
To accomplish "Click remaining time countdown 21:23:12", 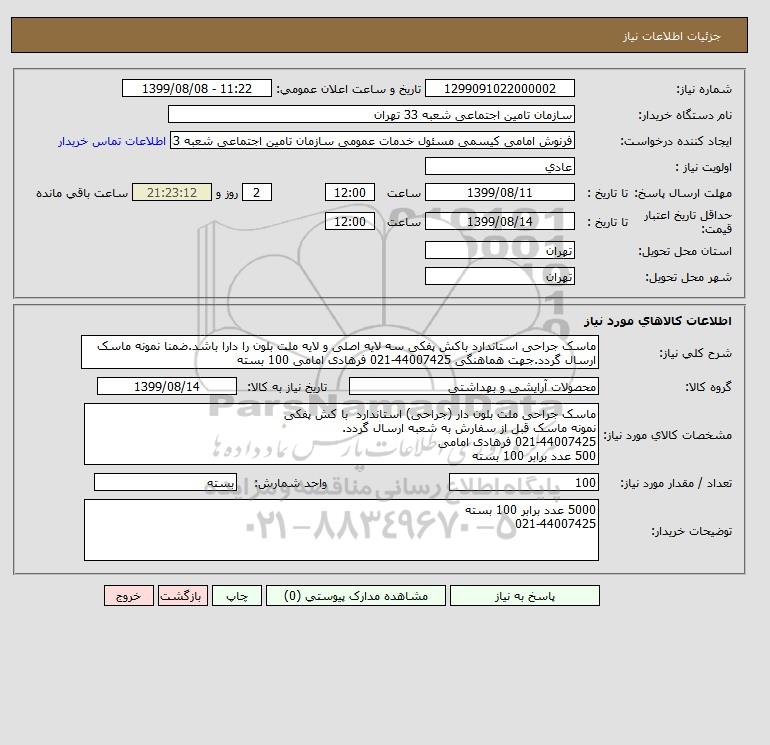I will 172,193.
